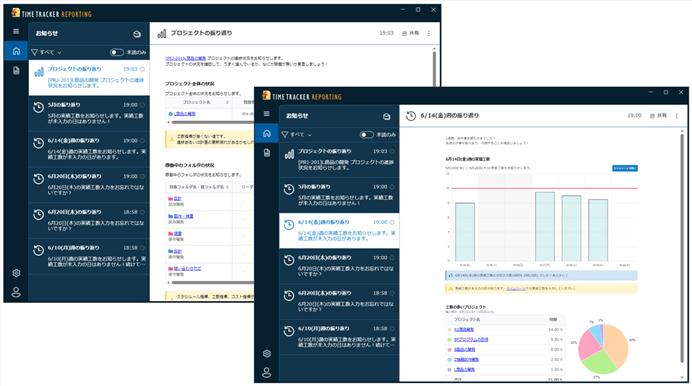Open 6/10(月)週の振り返り notification in front window
Screen dimensions: 692x386
click(339, 337)
